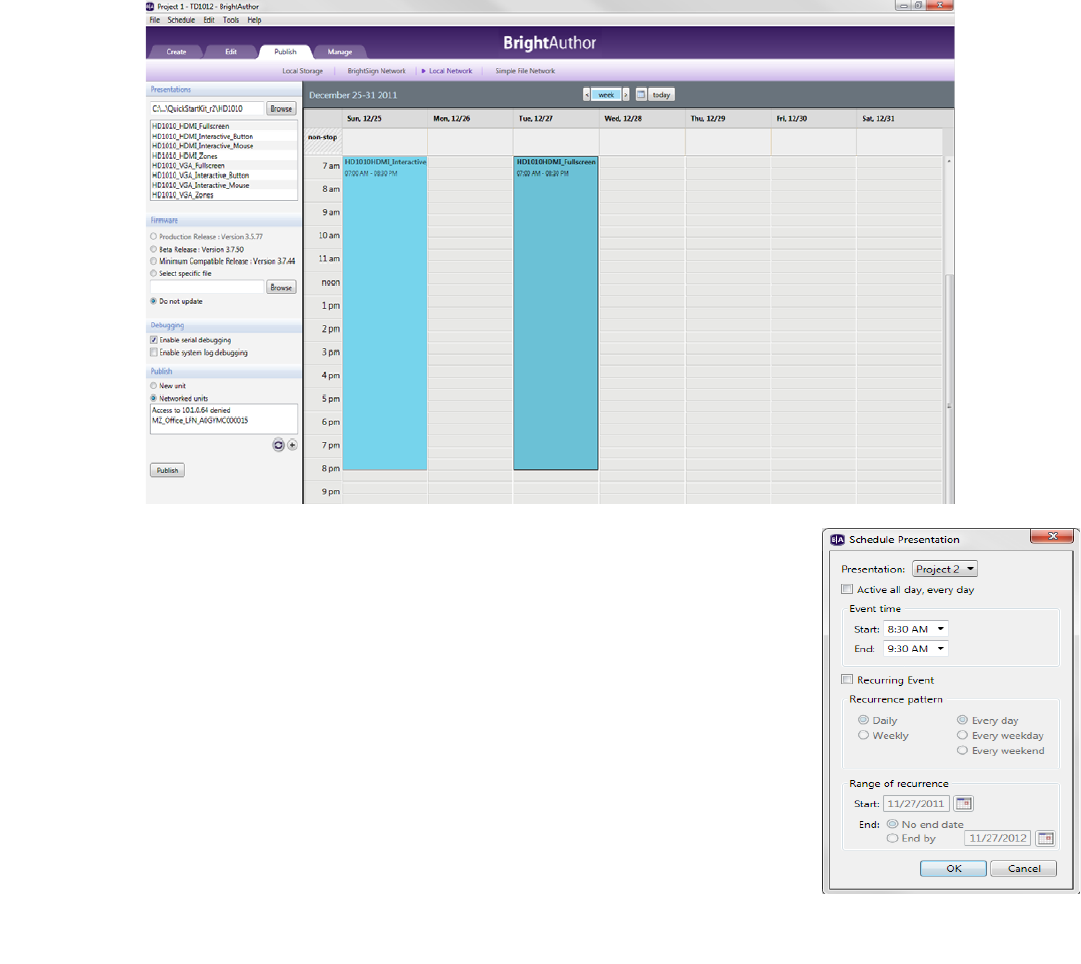This screenshot has width=1081, height=964.
Task: Switch to the Create tab
Action: pos(176,52)
